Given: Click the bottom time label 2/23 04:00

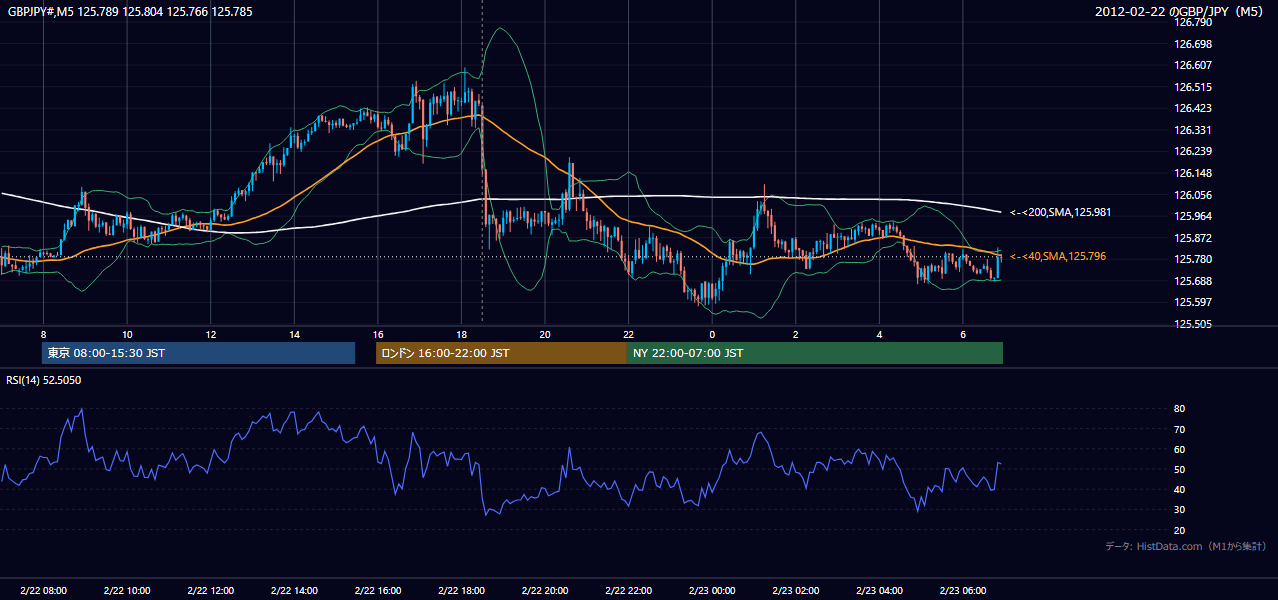Looking at the screenshot, I should point(879,591).
